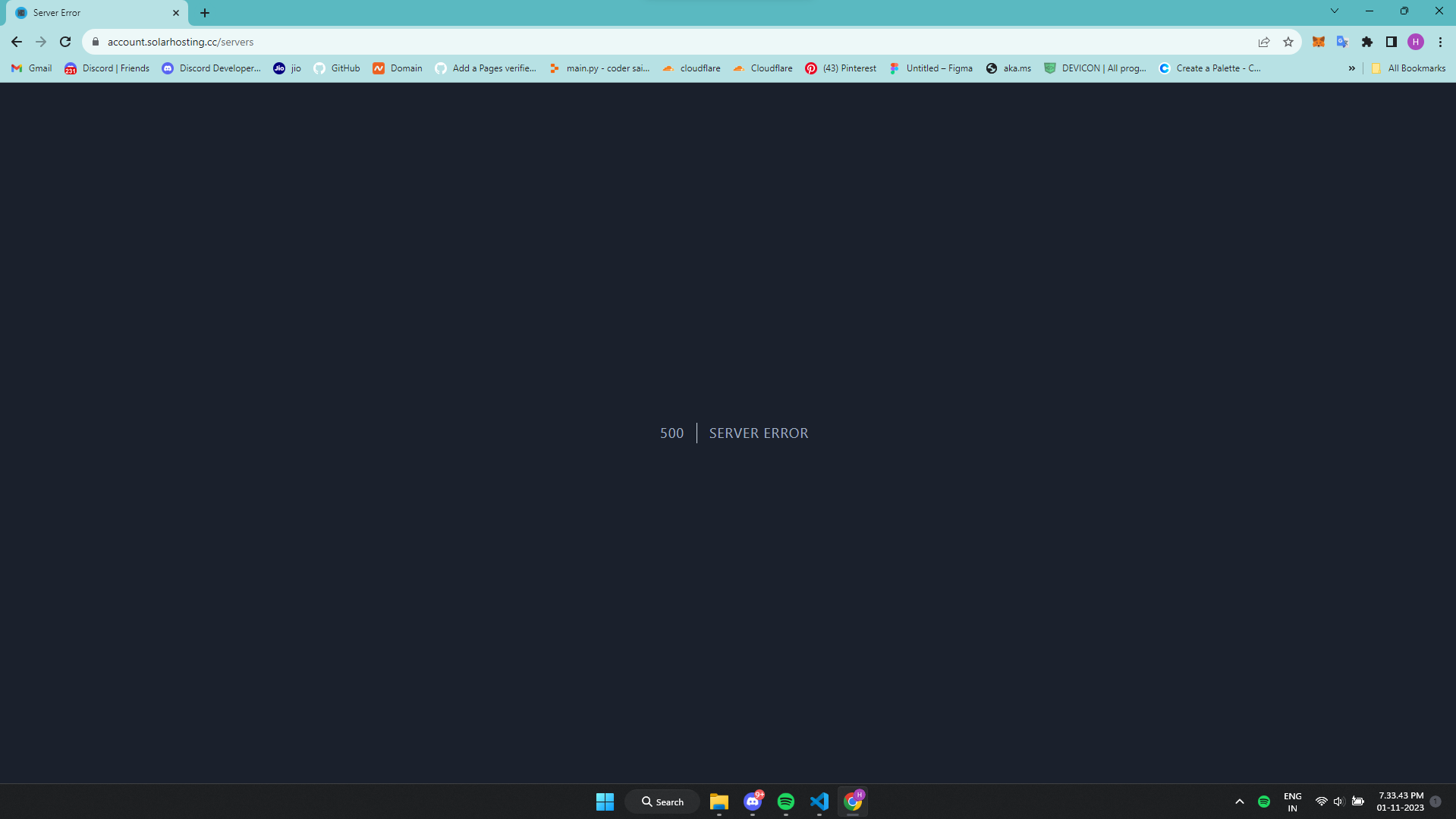
Task: Click the back navigation arrow
Action: pos(16,42)
